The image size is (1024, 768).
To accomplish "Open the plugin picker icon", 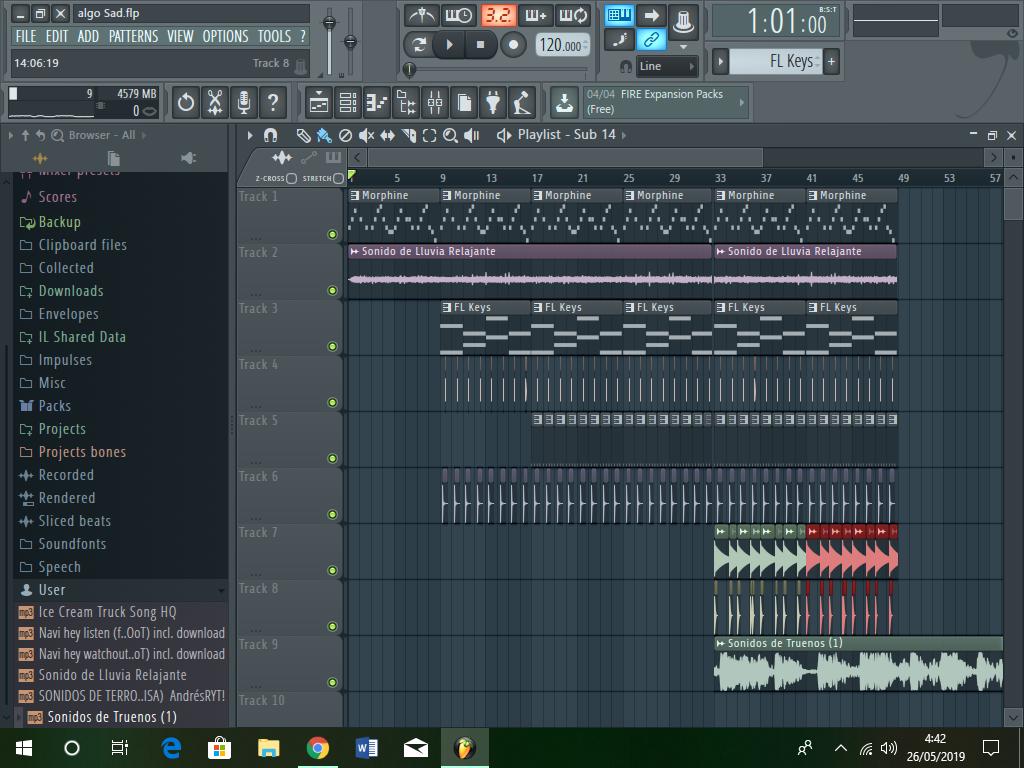I will (x=493, y=103).
